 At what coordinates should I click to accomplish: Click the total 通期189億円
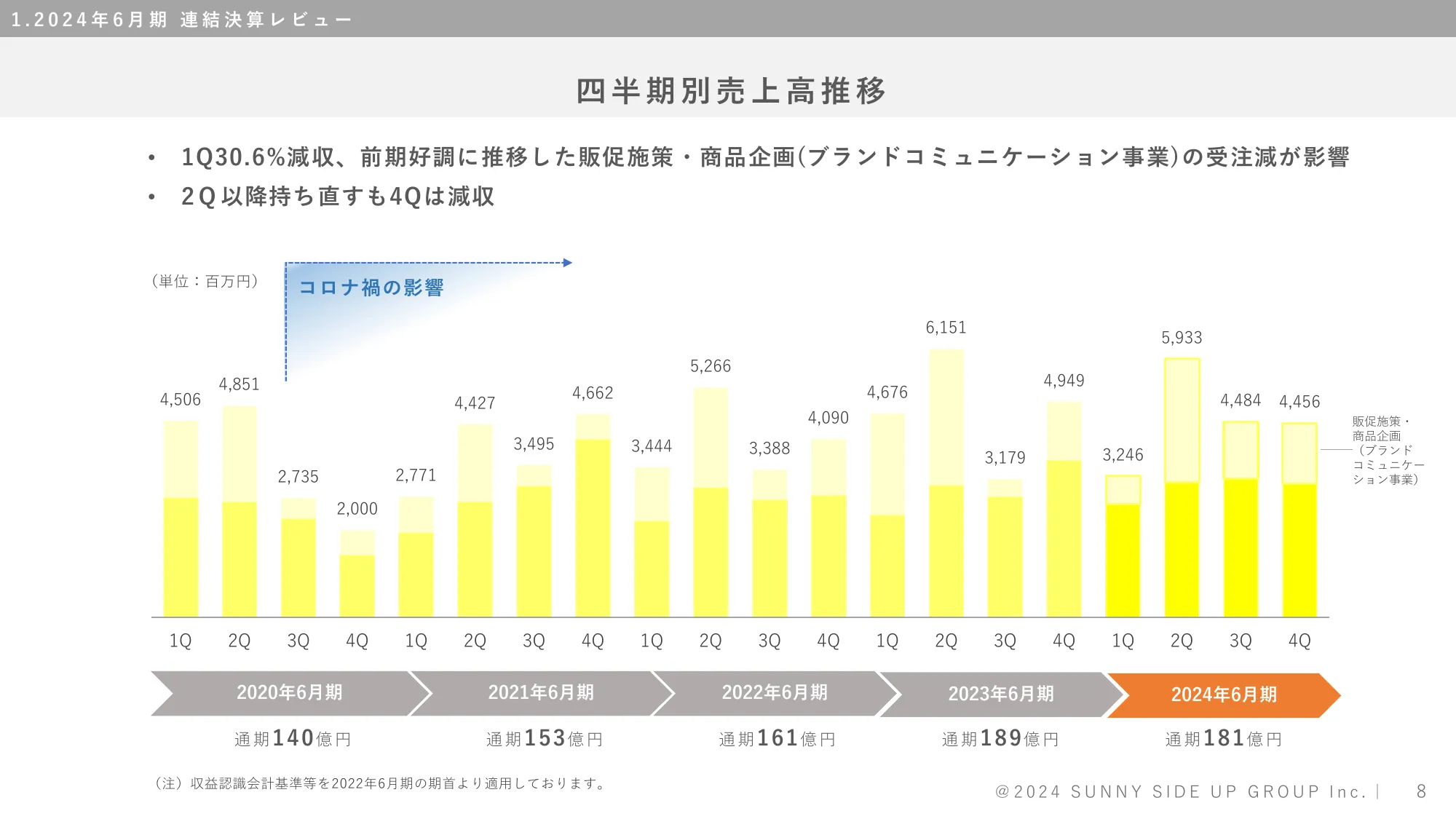(1000, 738)
